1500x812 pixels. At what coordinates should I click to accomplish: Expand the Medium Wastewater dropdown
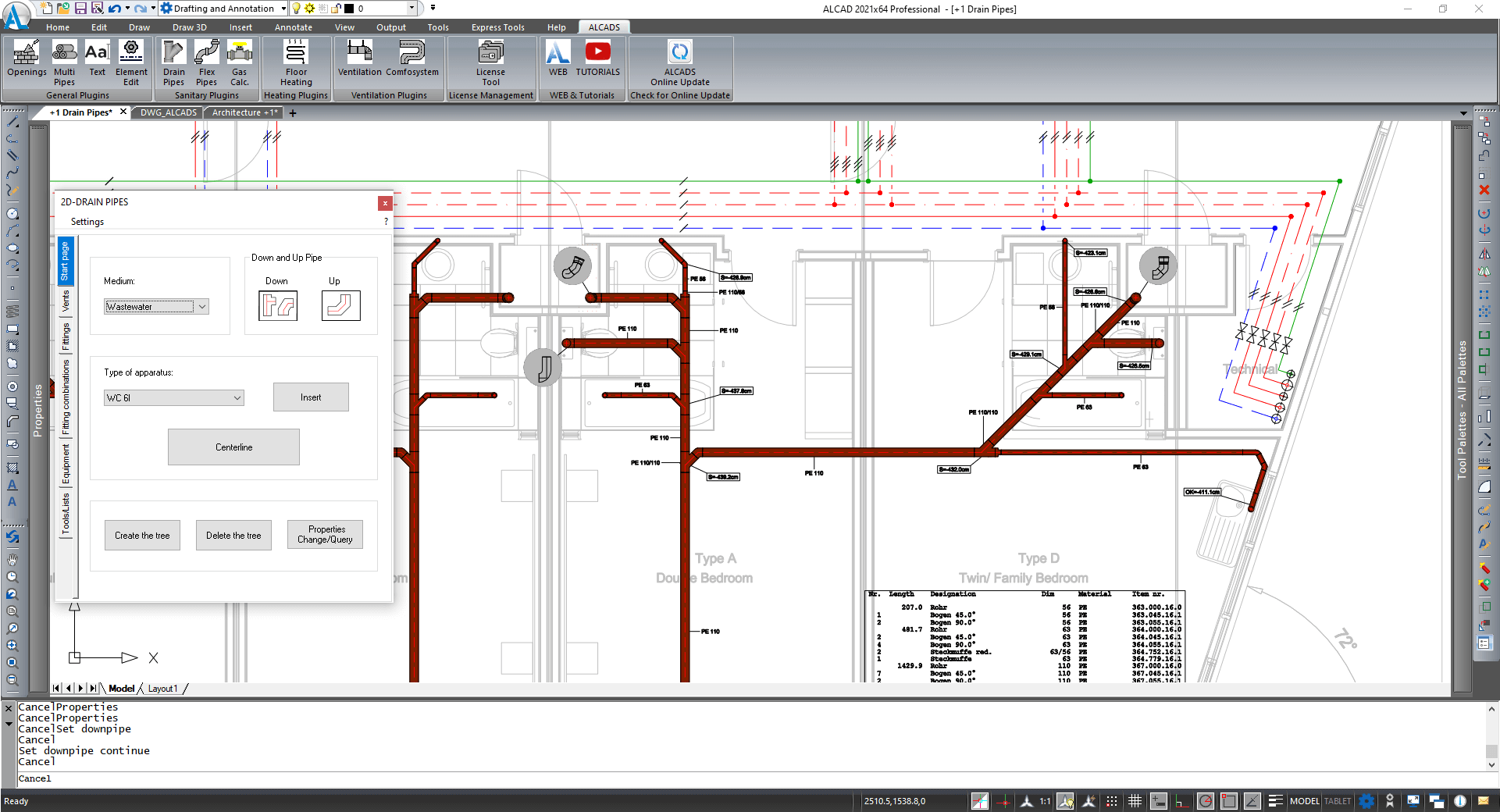click(x=202, y=307)
